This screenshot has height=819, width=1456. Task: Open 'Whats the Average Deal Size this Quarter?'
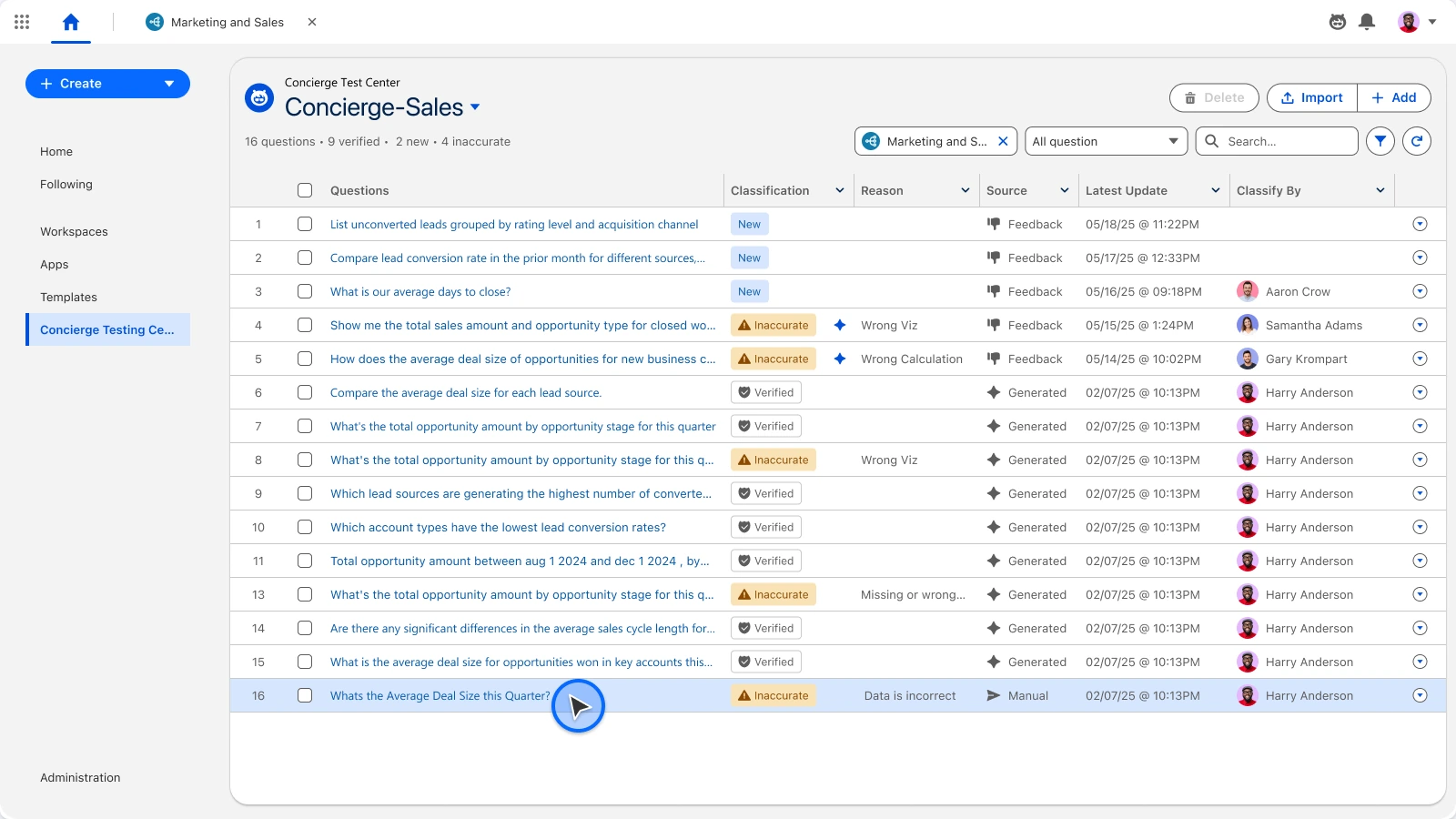[x=440, y=695]
